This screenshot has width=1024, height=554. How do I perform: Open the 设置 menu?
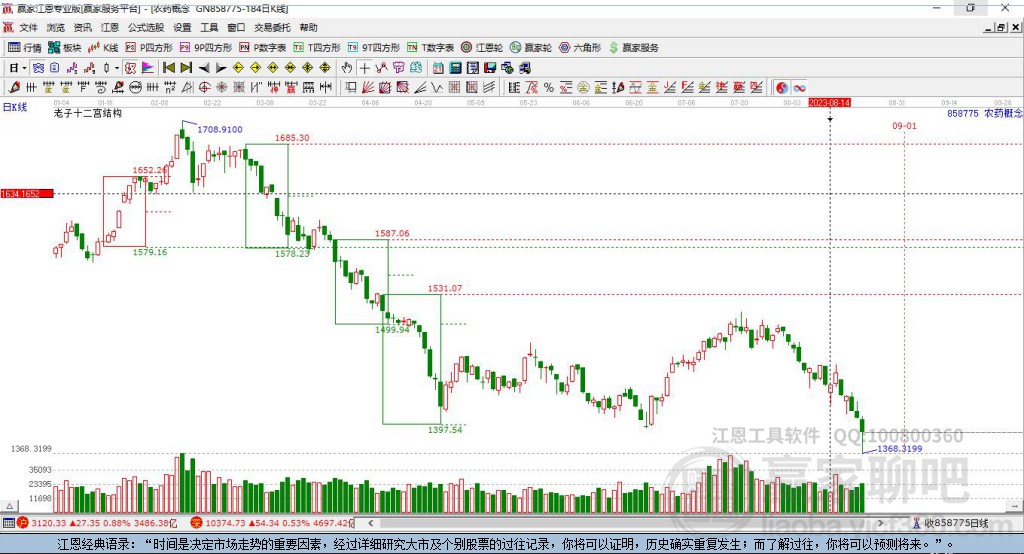click(182, 27)
